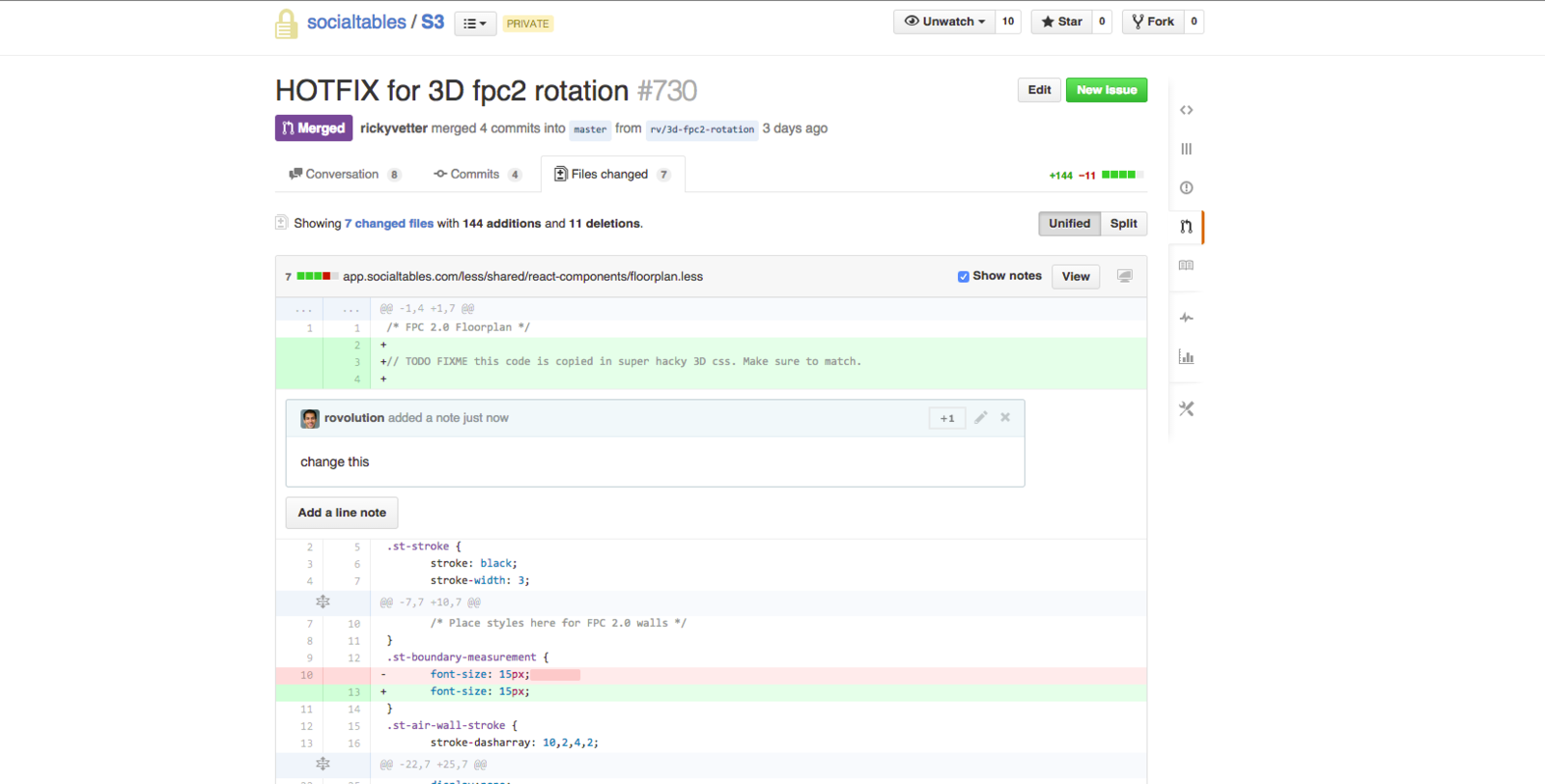
Task: Open the stargazers count
Action: 1102,21
